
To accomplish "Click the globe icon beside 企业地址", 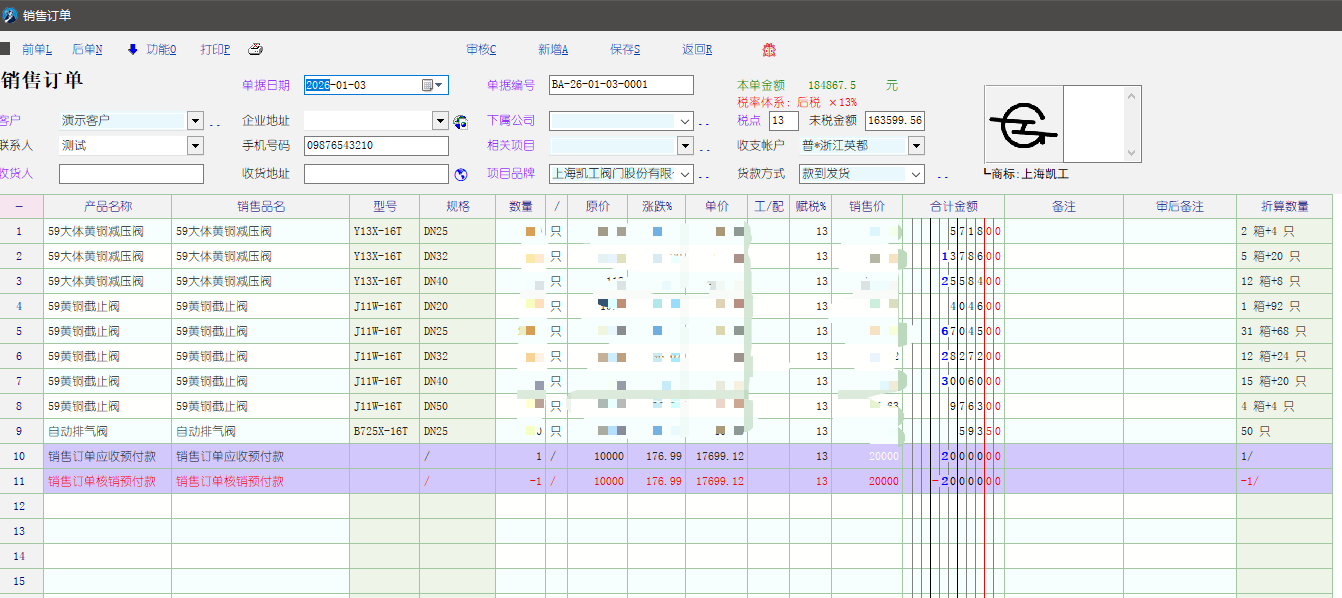I will coord(461,121).
